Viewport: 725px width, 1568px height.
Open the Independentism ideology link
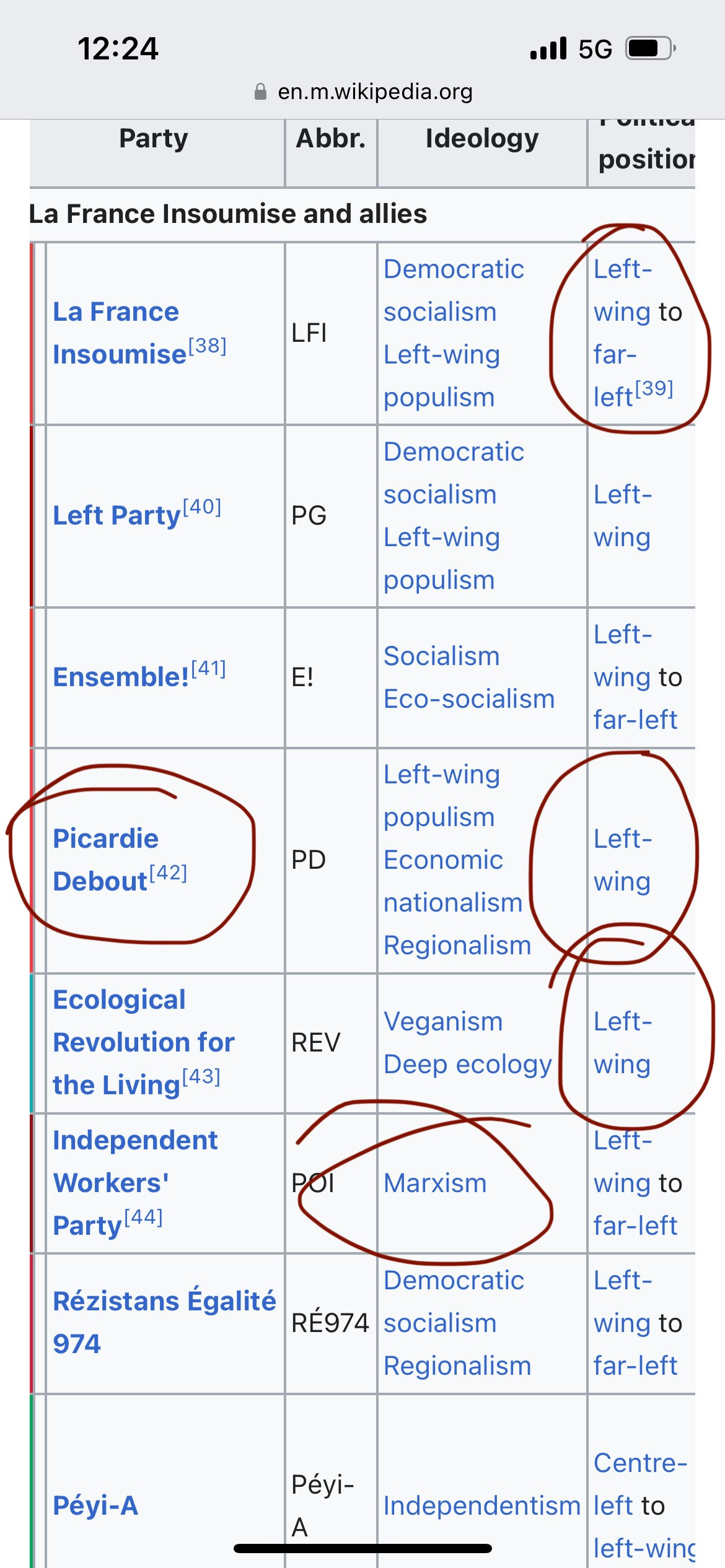481,1505
